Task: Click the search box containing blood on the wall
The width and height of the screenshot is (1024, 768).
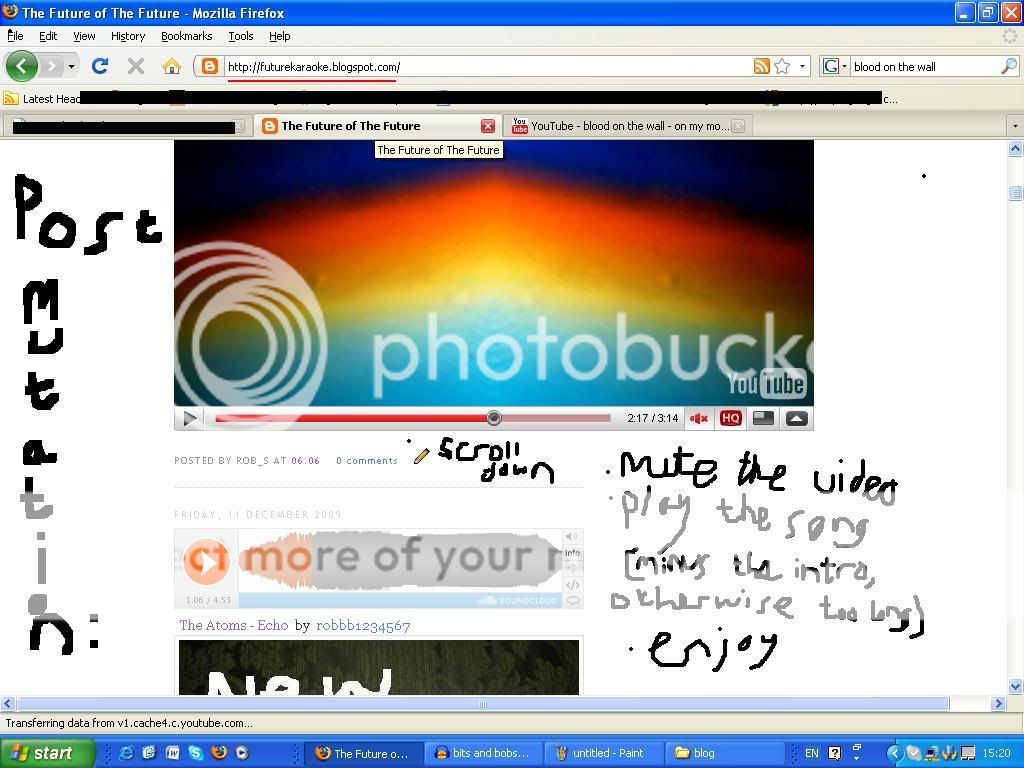Action: pyautogui.click(x=924, y=67)
